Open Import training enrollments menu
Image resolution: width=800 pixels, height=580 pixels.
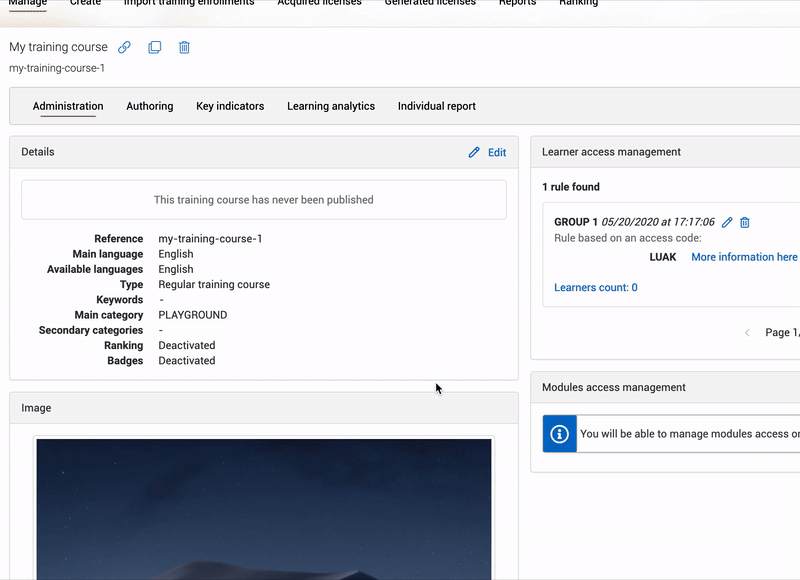(x=189, y=3)
